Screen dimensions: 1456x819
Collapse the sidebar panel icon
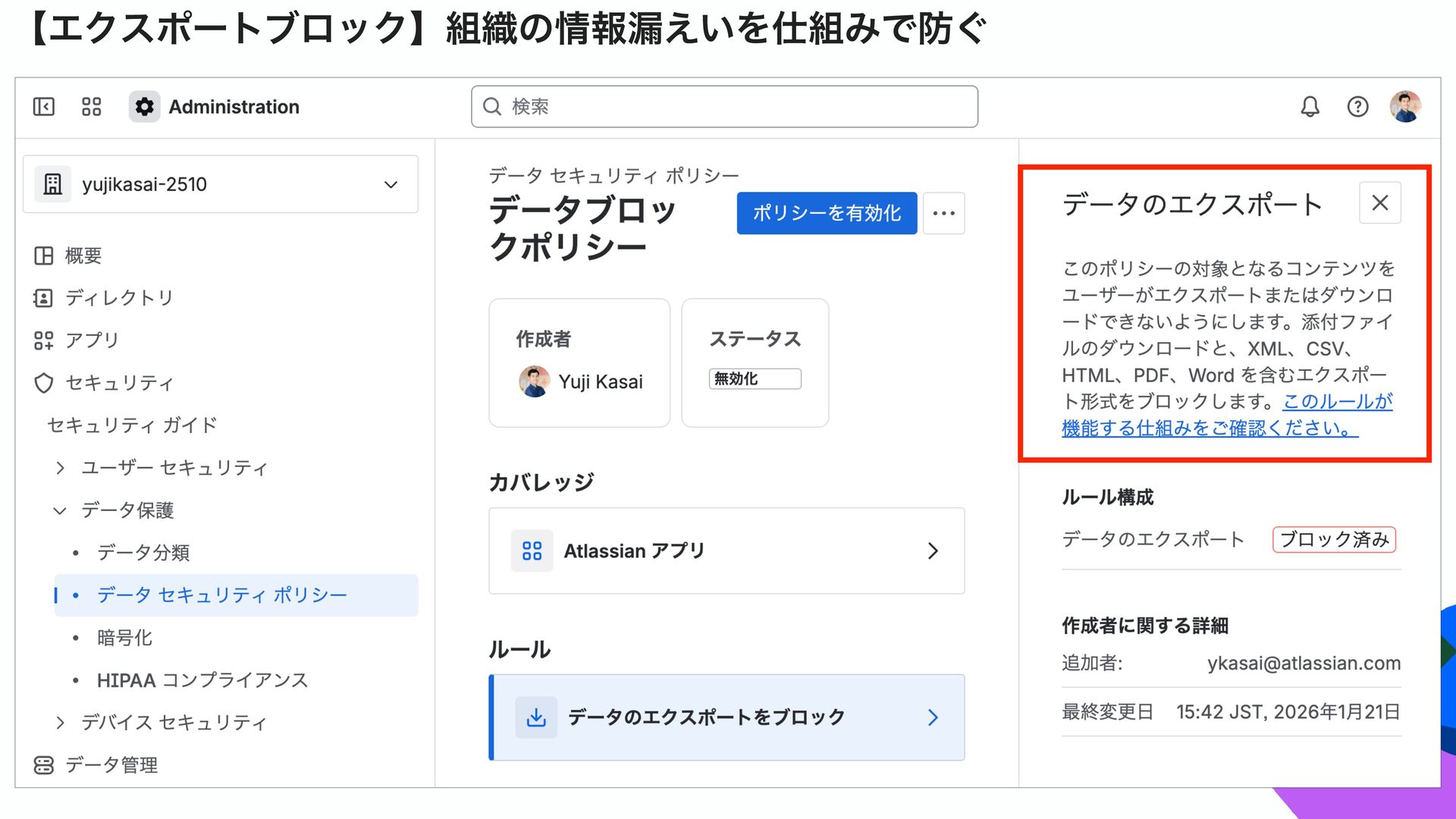[44, 106]
